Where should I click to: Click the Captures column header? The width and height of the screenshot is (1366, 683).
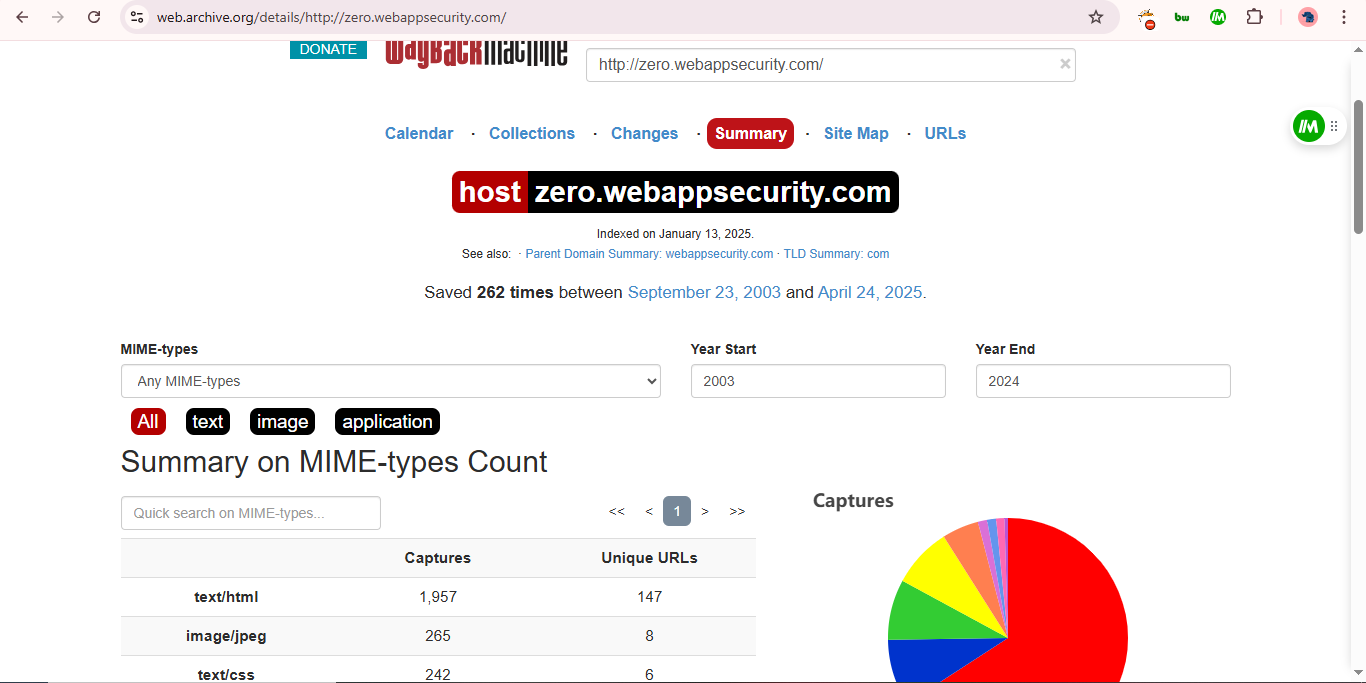pos(438,558)
